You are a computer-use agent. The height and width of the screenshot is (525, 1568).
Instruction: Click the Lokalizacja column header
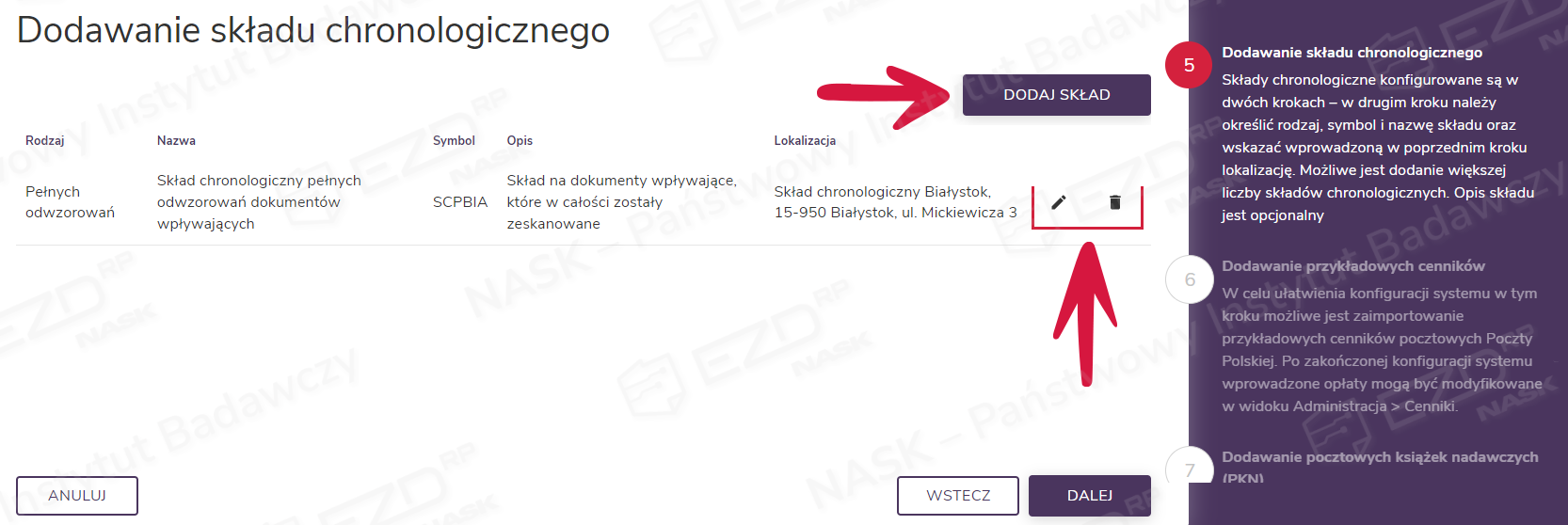[805, 141]
